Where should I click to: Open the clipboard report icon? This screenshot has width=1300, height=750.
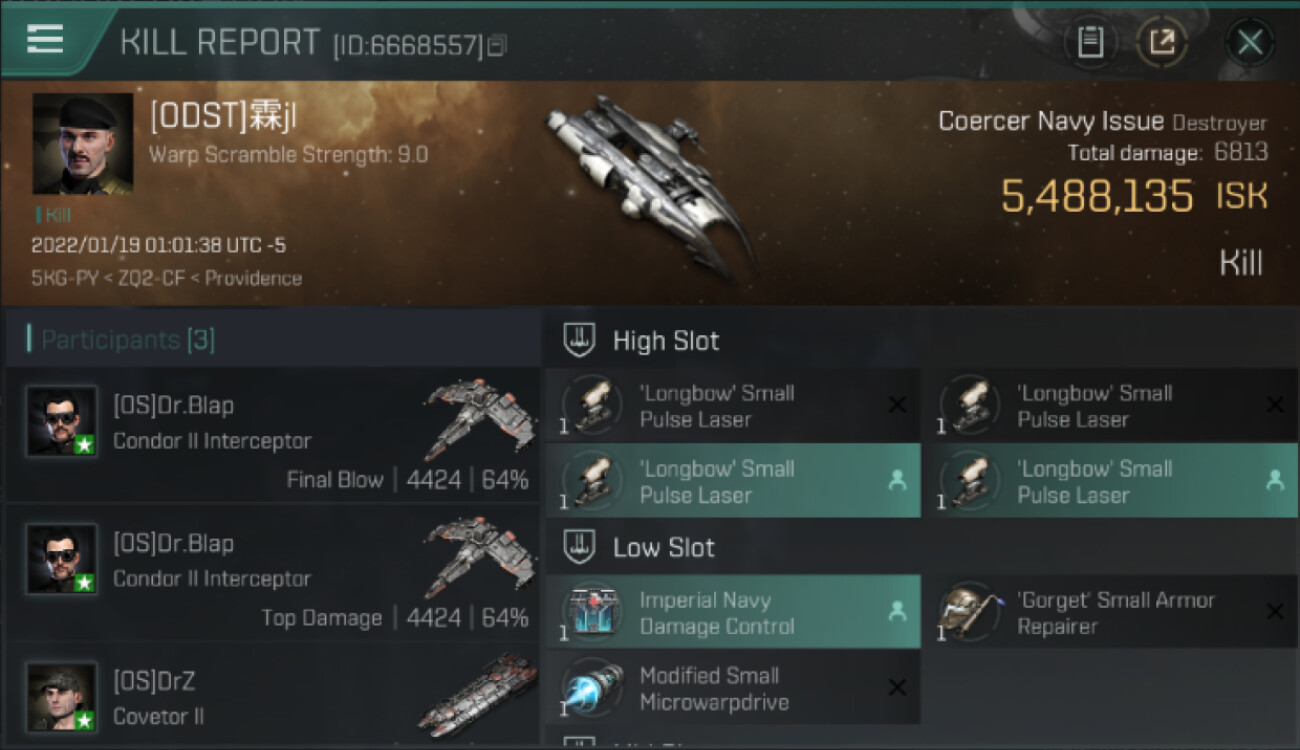[1090, 42]
